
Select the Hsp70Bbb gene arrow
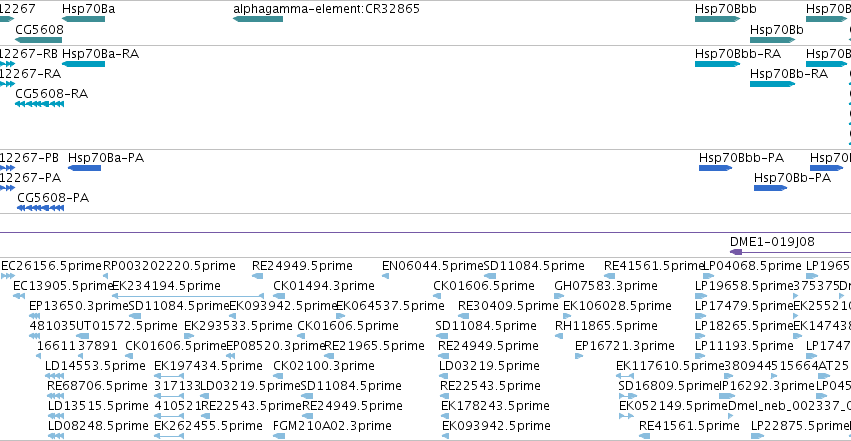coord(717,19)
